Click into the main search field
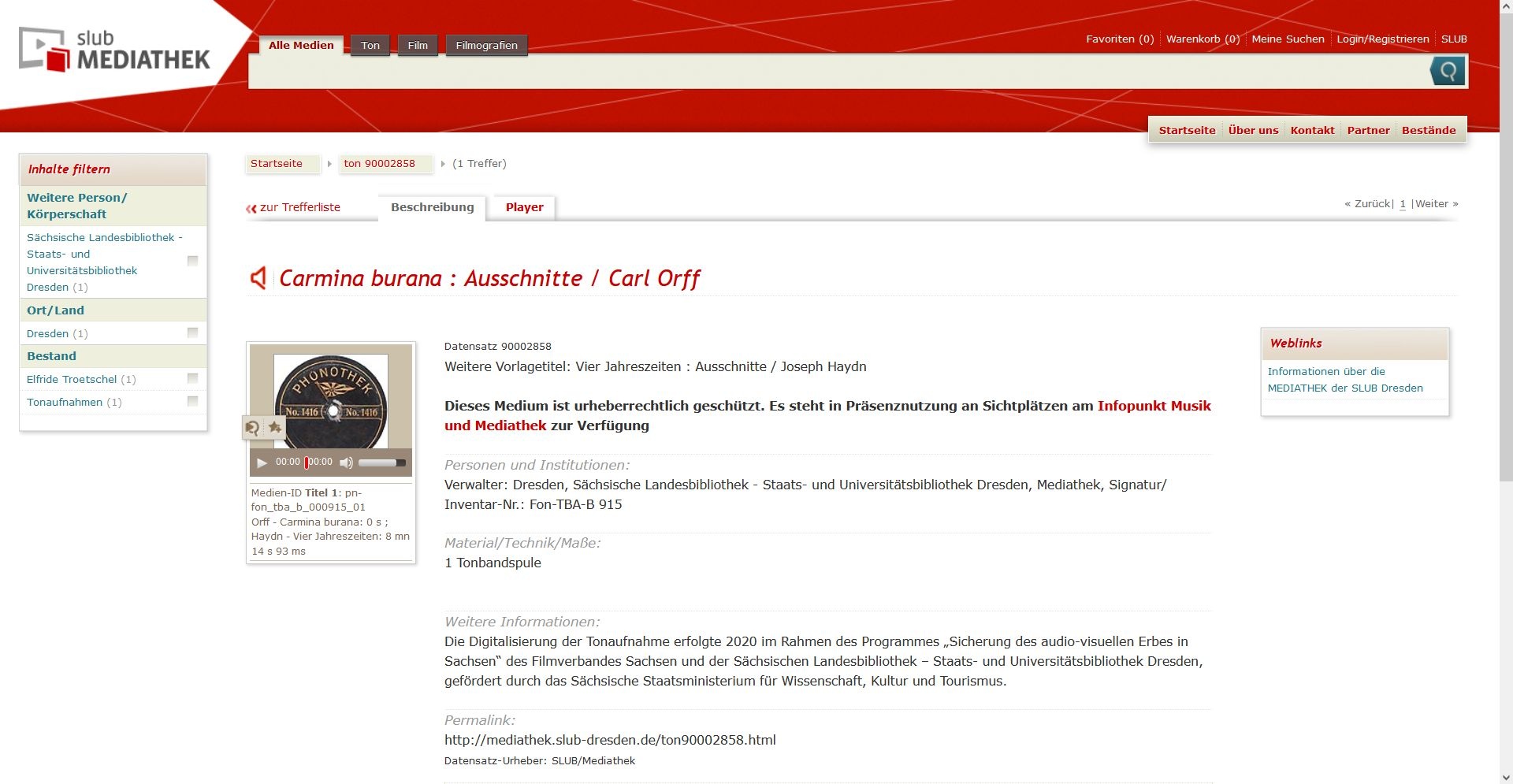 [839, 71]
